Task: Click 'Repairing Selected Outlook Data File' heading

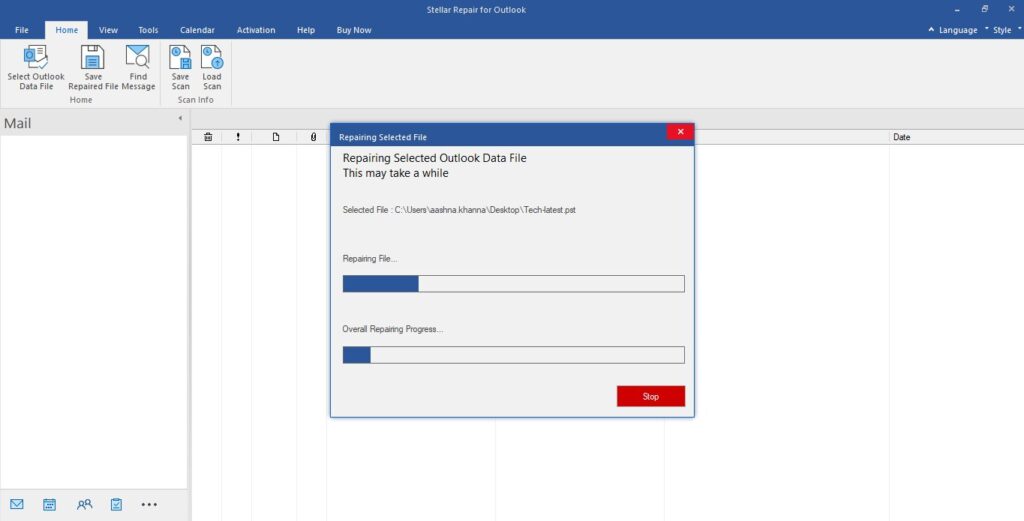Action: [x=434, y=158]
